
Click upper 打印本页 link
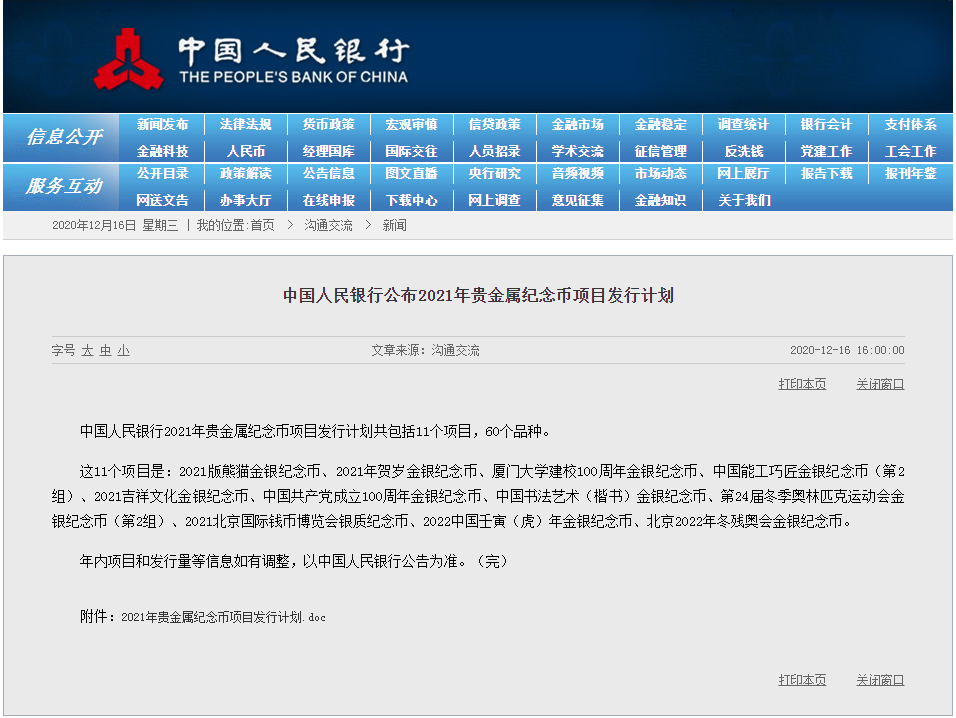(802, 384)
